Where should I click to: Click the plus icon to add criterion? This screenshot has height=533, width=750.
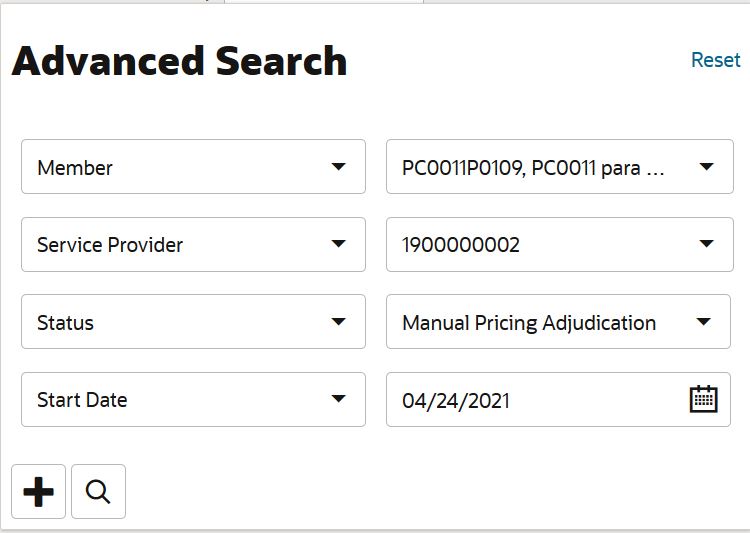pyautogui.click(x=38, y=491)
